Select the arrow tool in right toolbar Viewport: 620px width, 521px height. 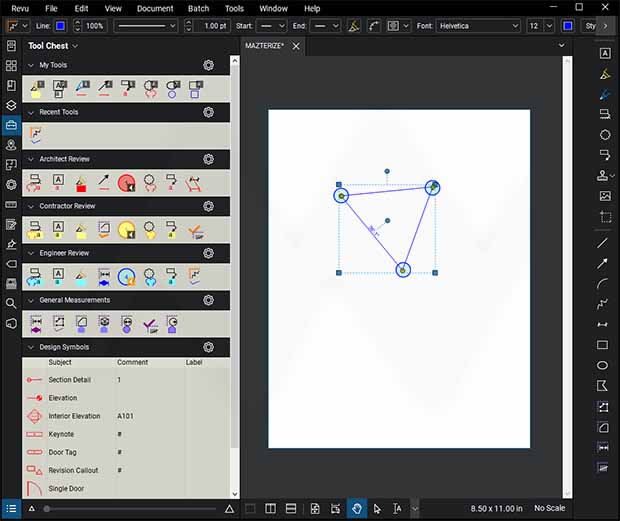coord(604,263)
